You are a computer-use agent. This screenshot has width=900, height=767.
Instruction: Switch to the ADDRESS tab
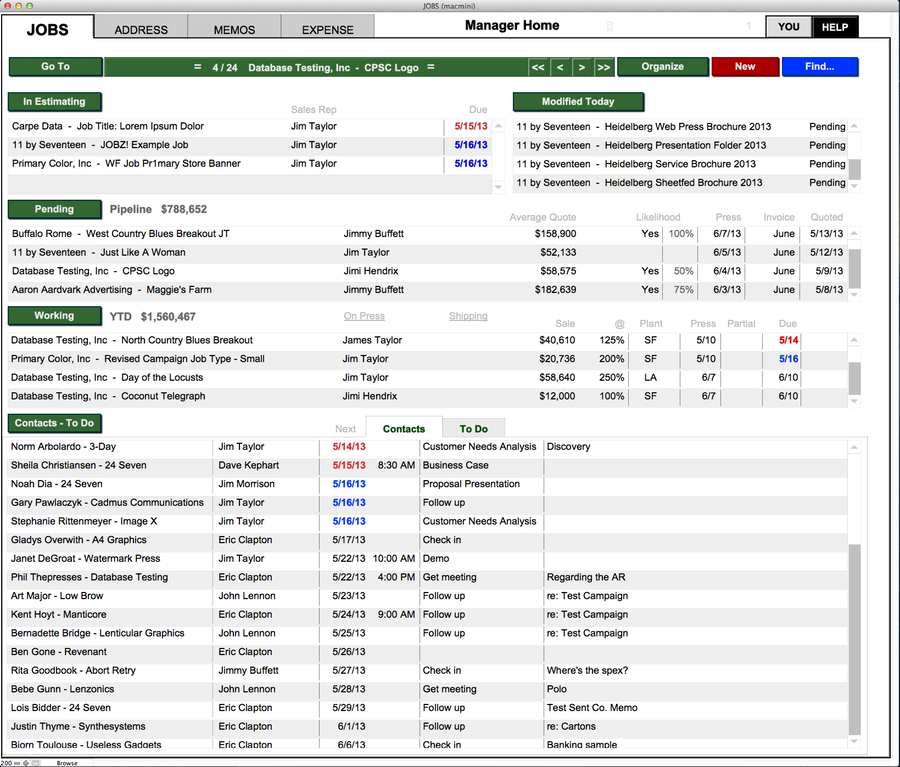point(141,29)
